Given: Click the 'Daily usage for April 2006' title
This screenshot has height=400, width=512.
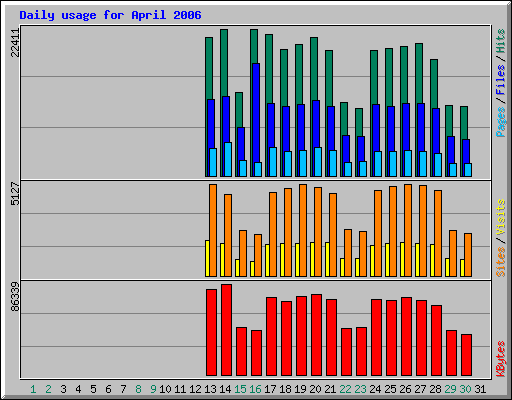Looking at the screenshot, I should coord(110,15).
